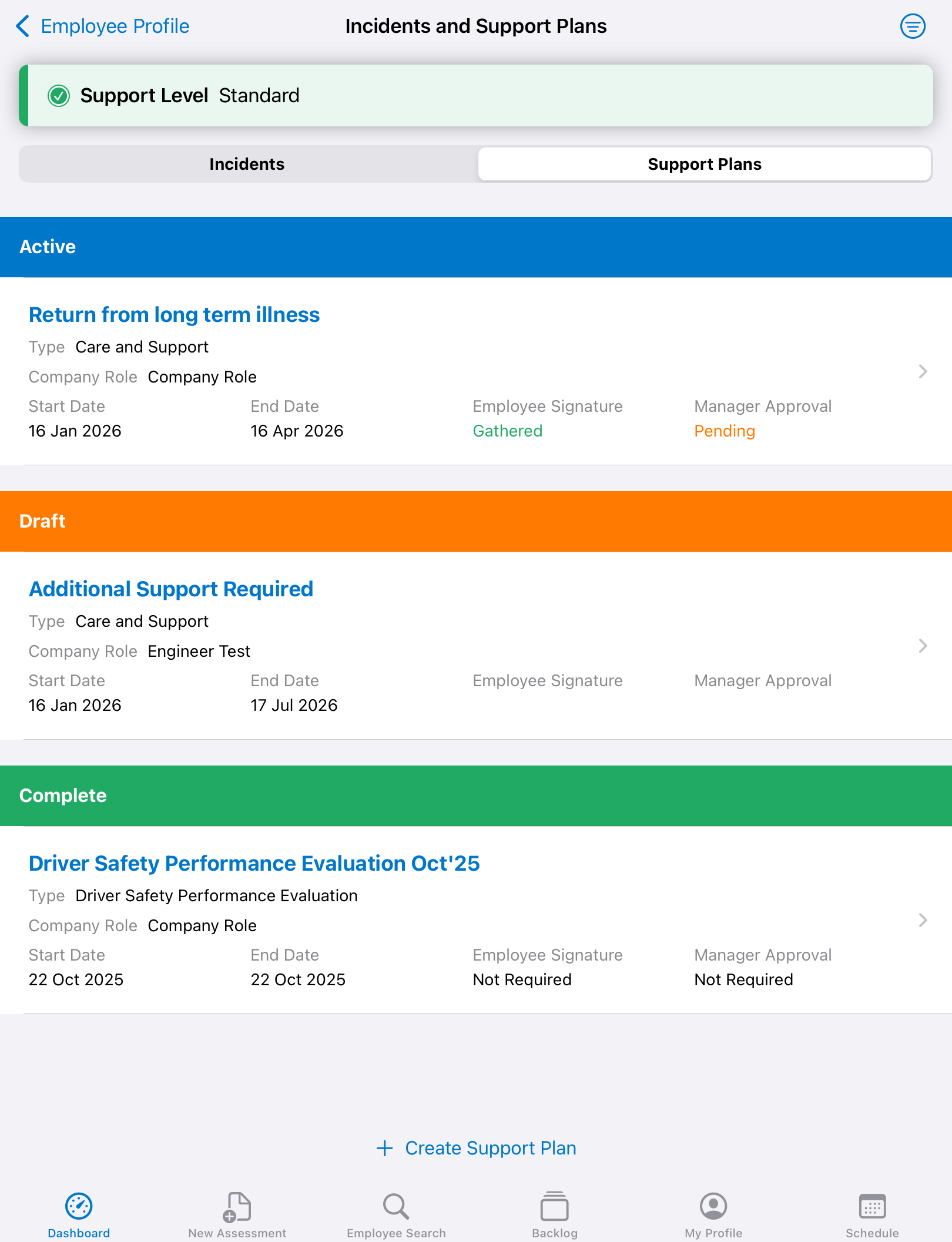Tap the 17 Jul 2026 end date
Image resolution: width=952 pixels, height=1242 pixels.
tap(294, 706)
